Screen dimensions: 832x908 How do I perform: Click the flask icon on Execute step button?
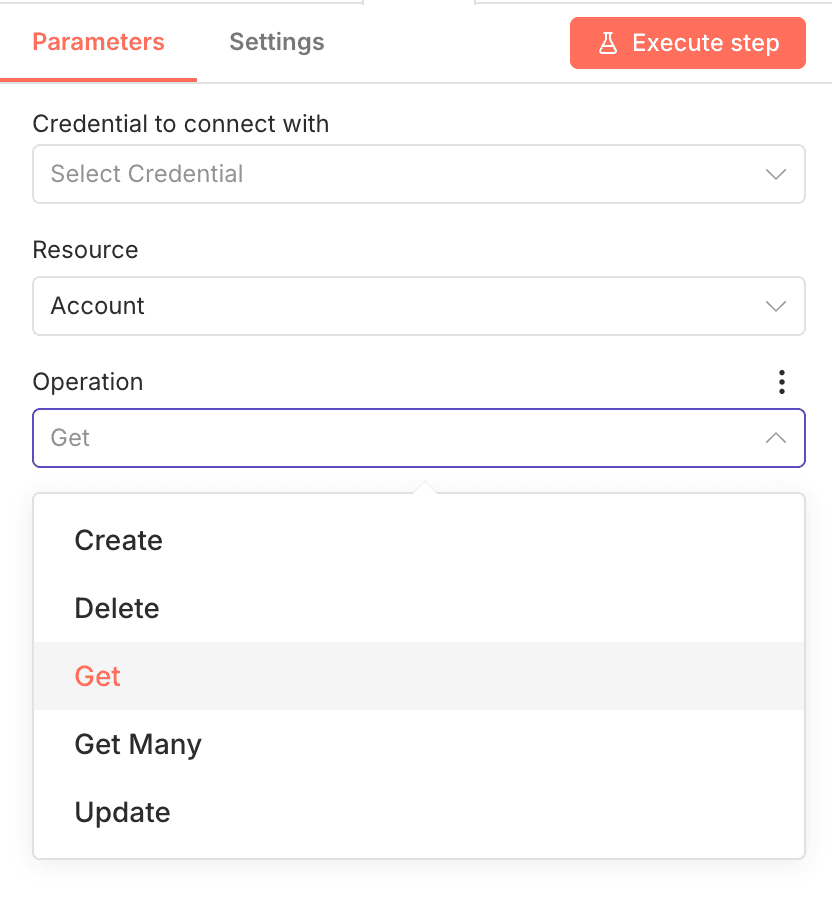click(x=608, y=43)
